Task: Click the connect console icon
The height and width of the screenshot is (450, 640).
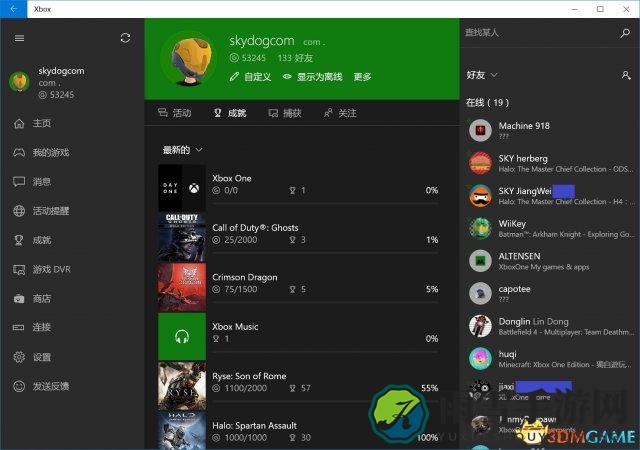Action: point(19,327)
